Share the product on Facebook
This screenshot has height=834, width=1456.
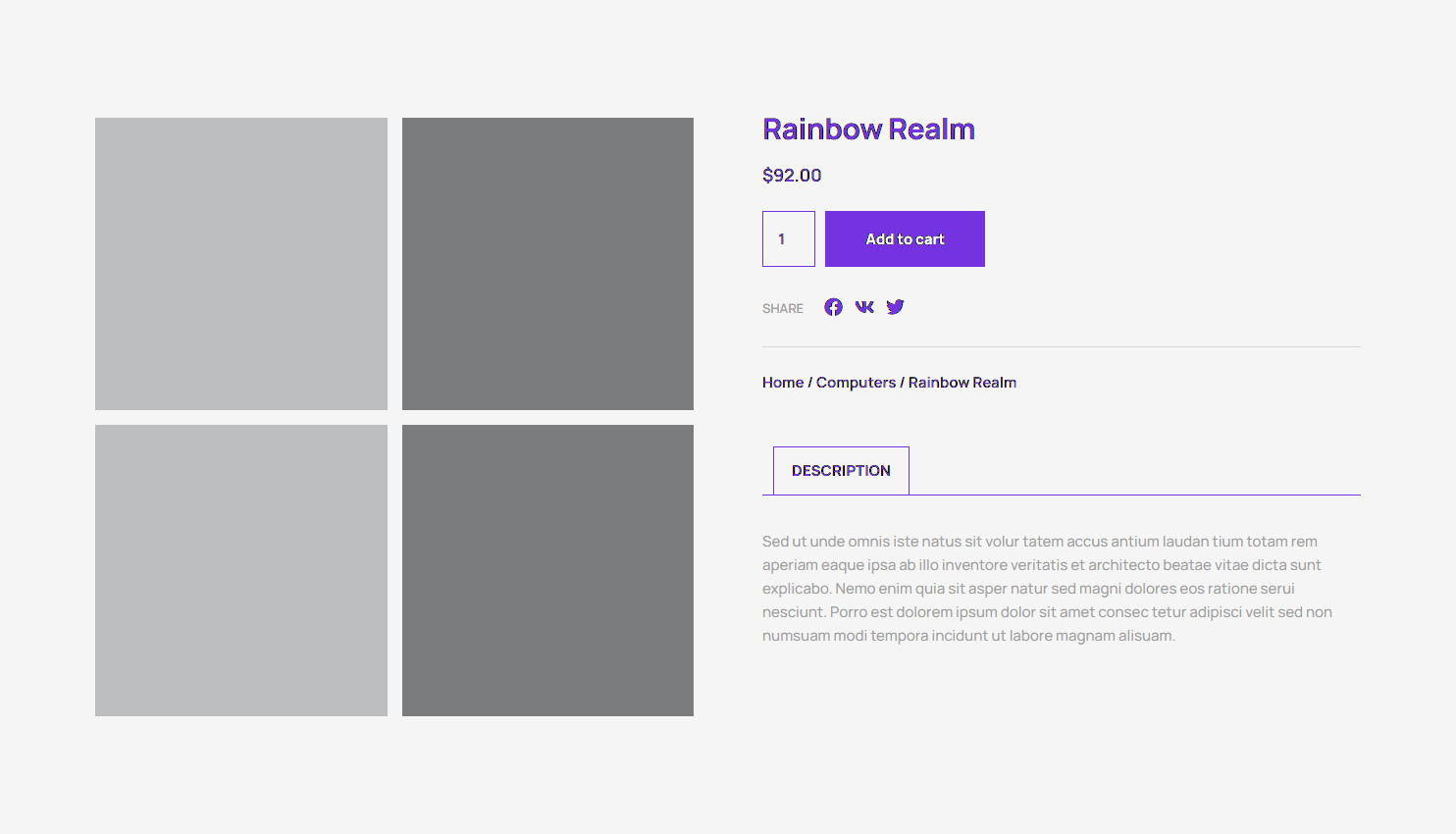[x=833, y=307]
